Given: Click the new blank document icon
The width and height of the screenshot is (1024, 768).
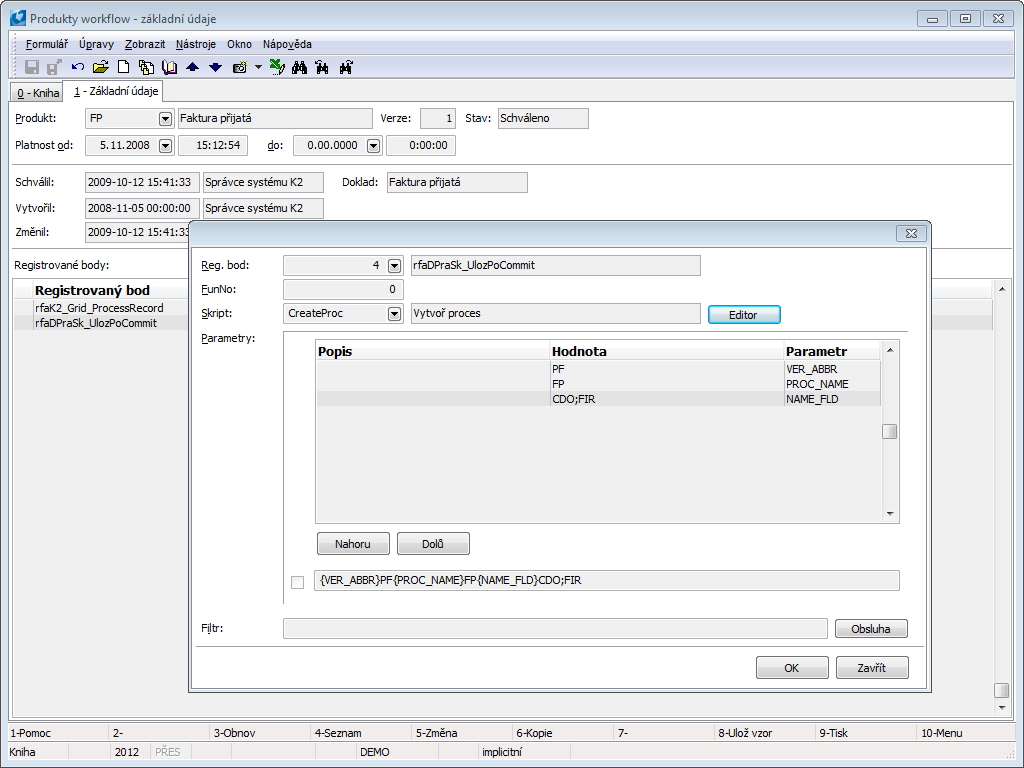Looking at the screenshot, I should click(124, 67).
